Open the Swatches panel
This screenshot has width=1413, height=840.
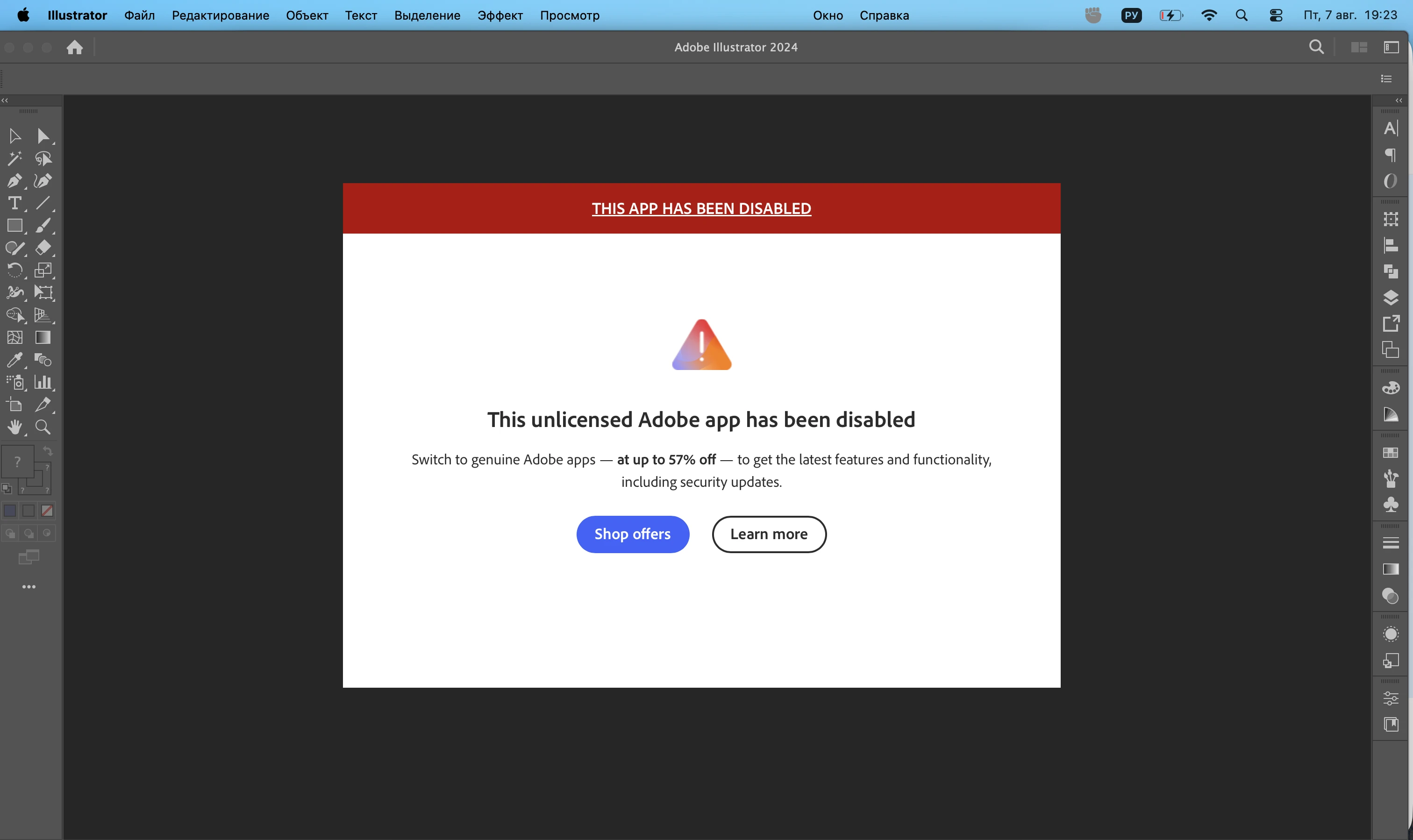1391,453
